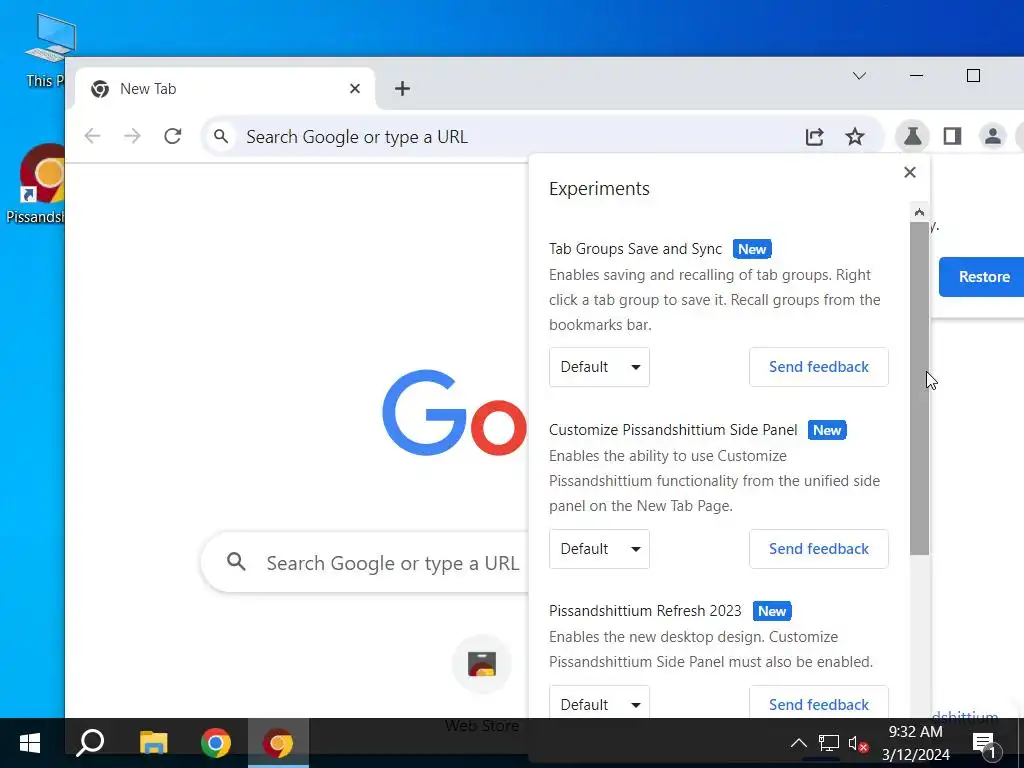Open the profile avatar menu
The width and height of the screenshot is (1024, 768).
click(x=993, y=136)
